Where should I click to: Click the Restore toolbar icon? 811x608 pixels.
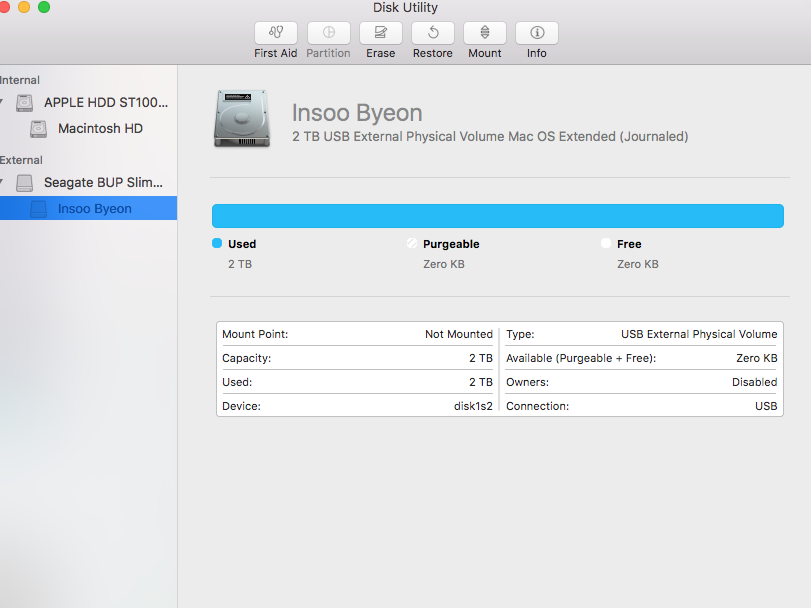[433, 33]
